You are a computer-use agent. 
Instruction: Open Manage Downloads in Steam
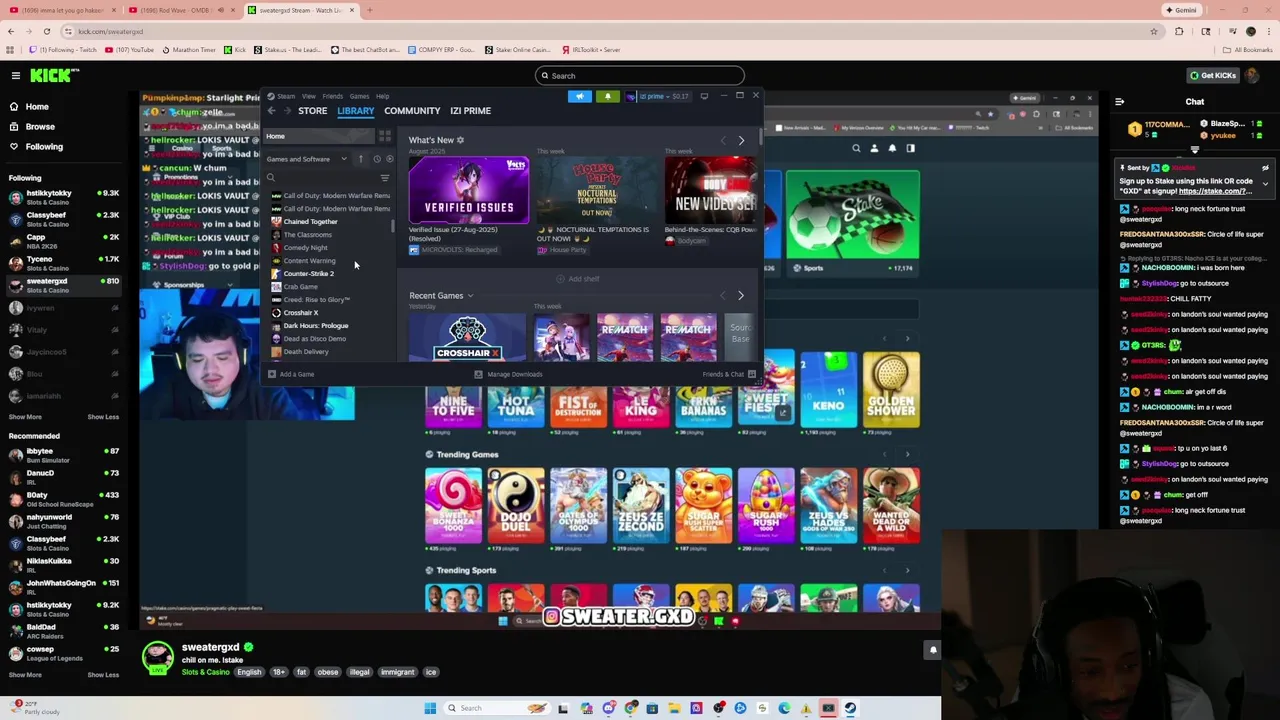(x=508, y=374)
